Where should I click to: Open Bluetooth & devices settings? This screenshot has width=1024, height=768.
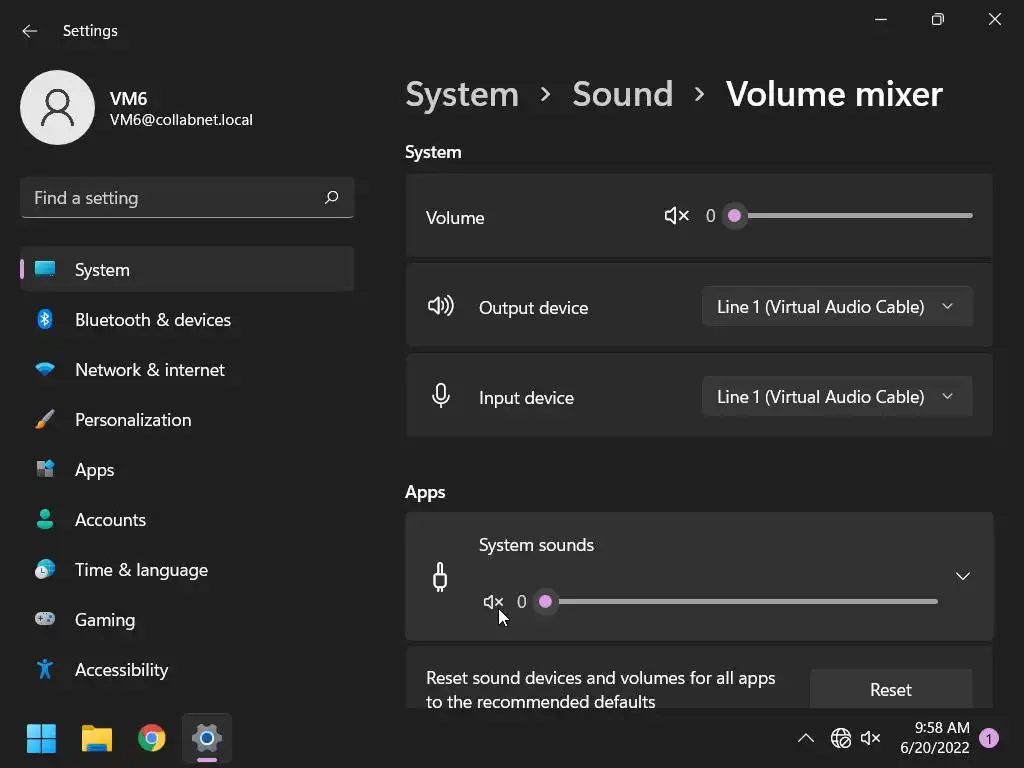[152, 320]
